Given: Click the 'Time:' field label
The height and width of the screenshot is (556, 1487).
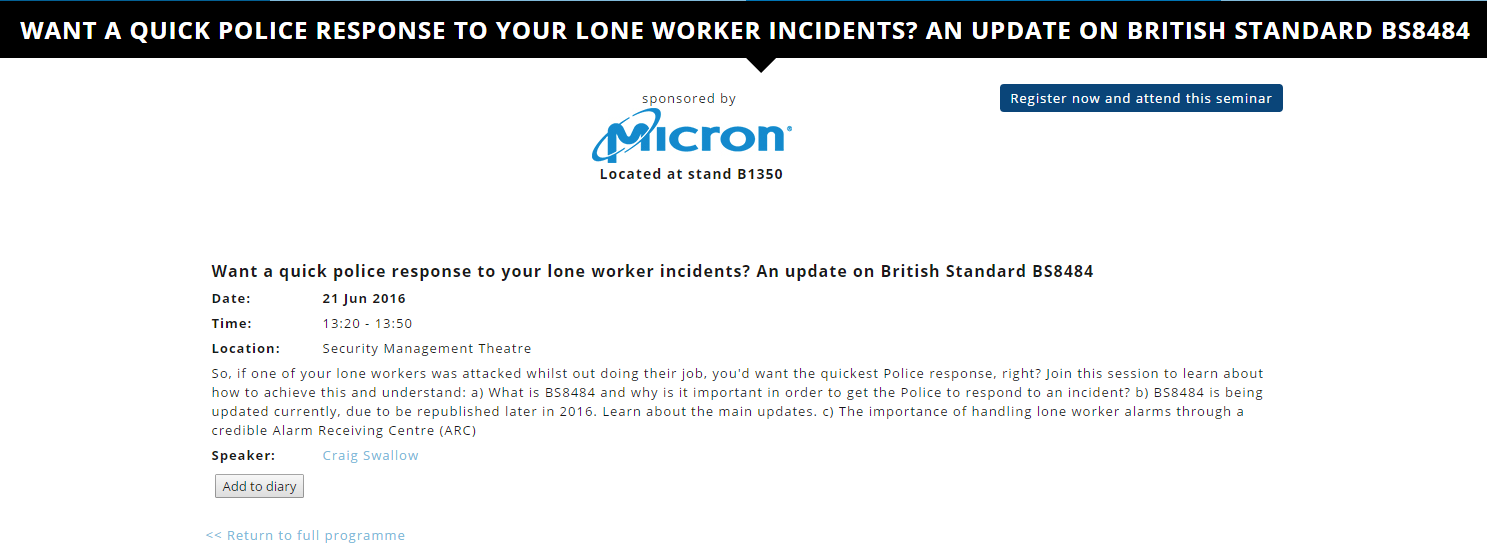Looking at the screenshot, I should 231,323.
